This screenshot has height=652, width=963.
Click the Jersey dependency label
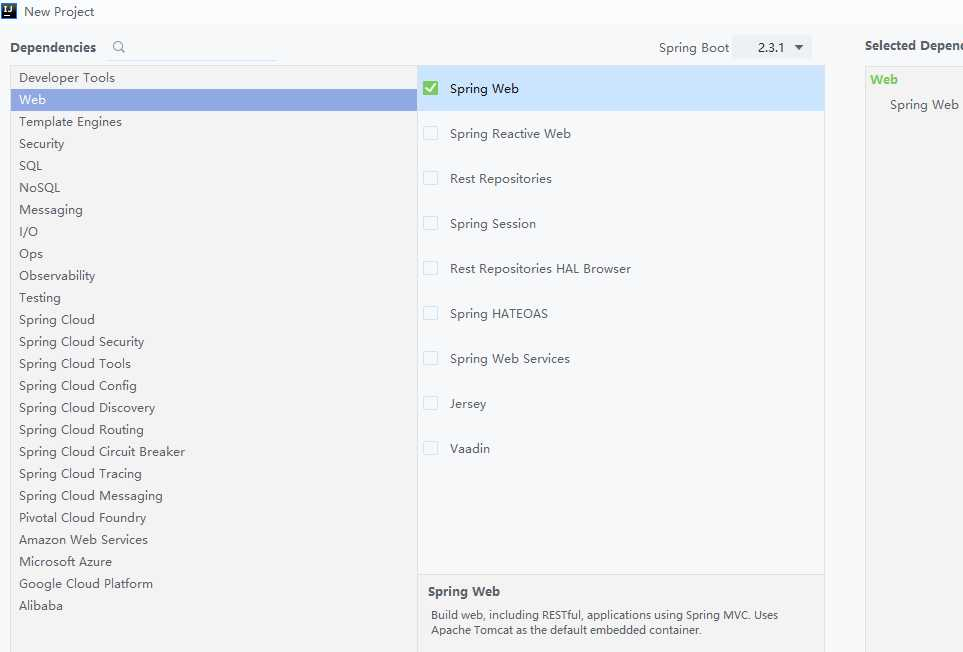pos(468,404)
